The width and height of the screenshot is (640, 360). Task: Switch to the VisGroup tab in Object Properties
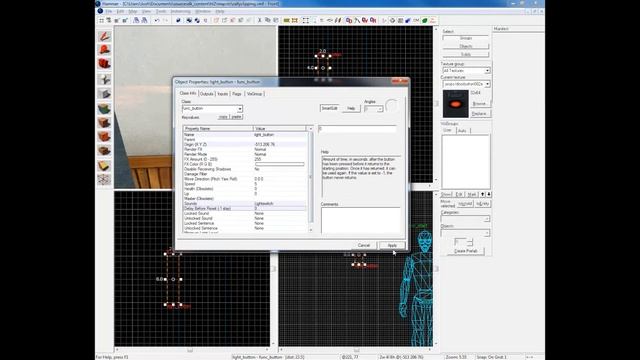pyautogui.click(x=254, y=94)
